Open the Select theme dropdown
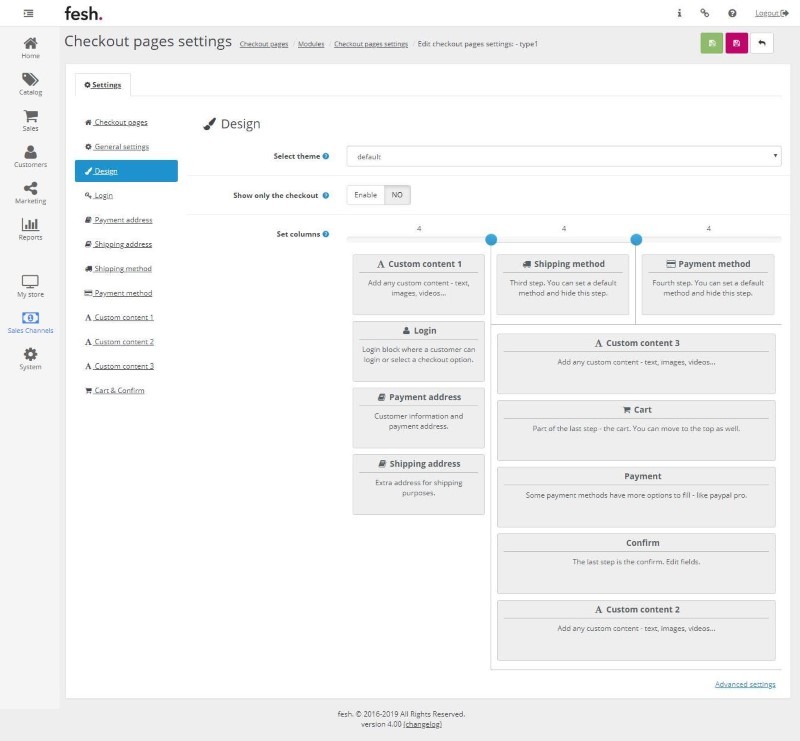This screenshot has height=741, width=800. [x=564, y=156]
